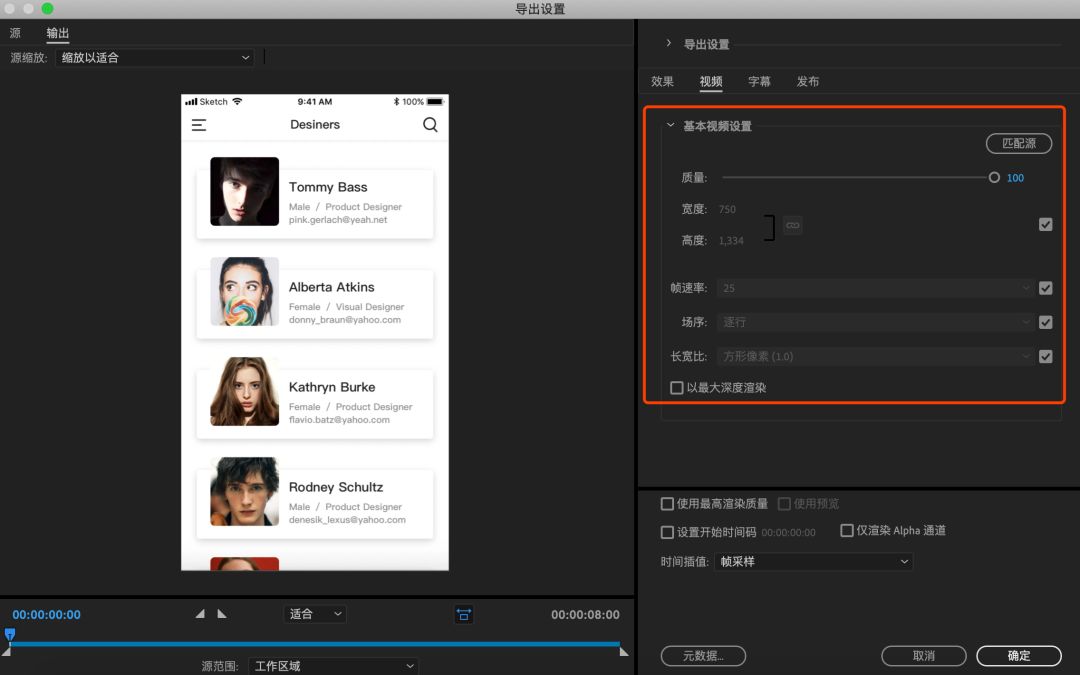
Task: Open the 源缩放 dropdown showing 缩放以适合
Action: [155, 58]
